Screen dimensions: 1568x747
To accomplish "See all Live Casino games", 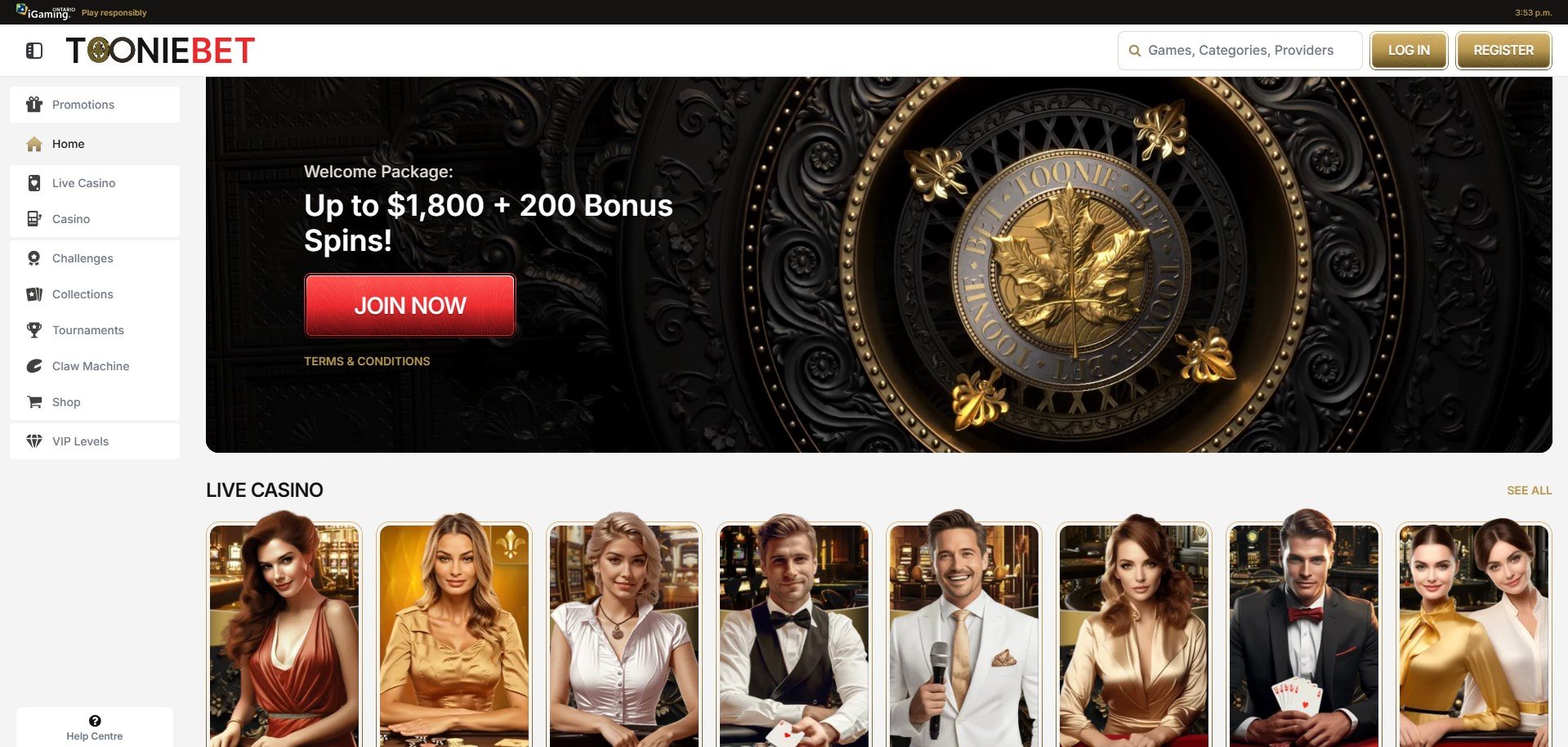I will 1529,490.
